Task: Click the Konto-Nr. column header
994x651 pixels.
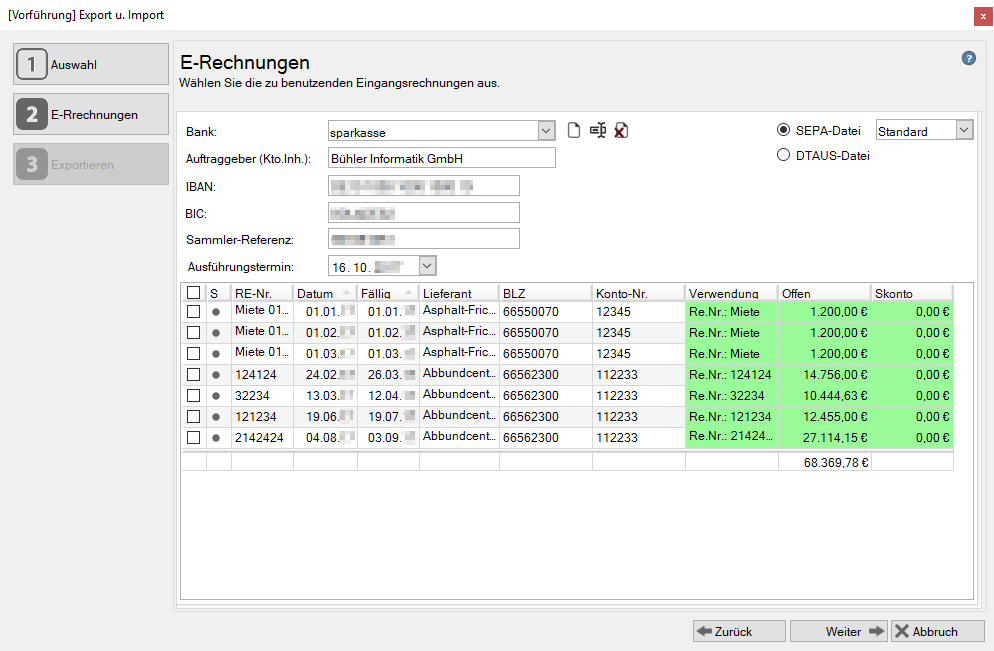Action: [x=638, y=293]
